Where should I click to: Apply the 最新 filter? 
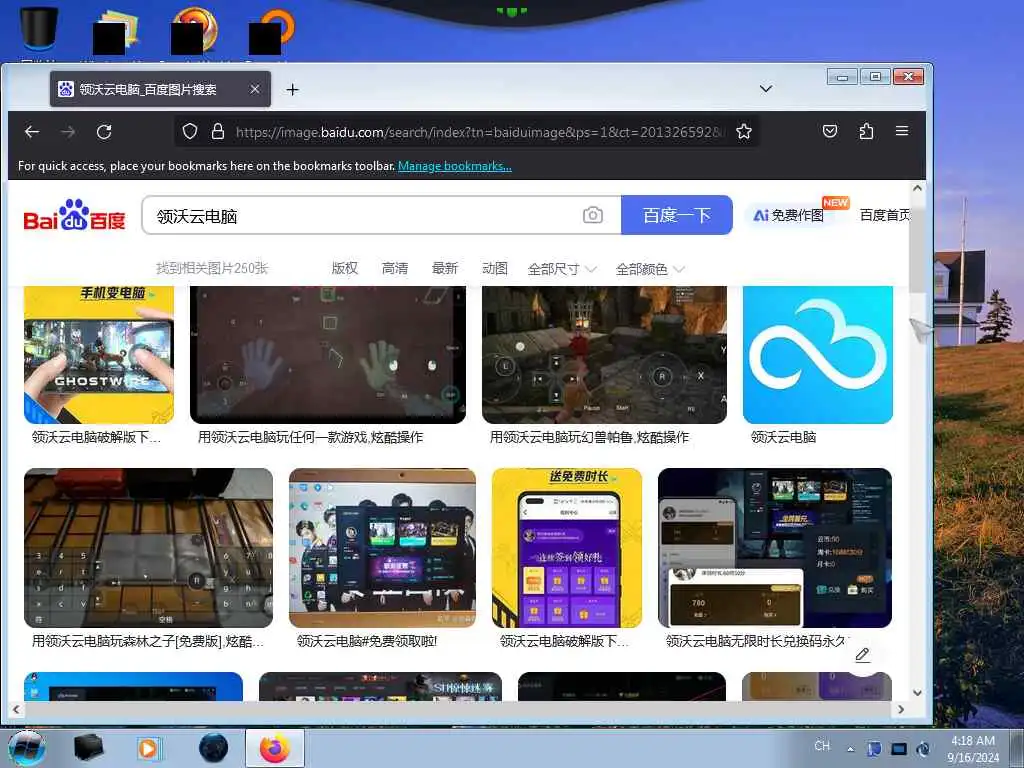[x=445, y=268]
